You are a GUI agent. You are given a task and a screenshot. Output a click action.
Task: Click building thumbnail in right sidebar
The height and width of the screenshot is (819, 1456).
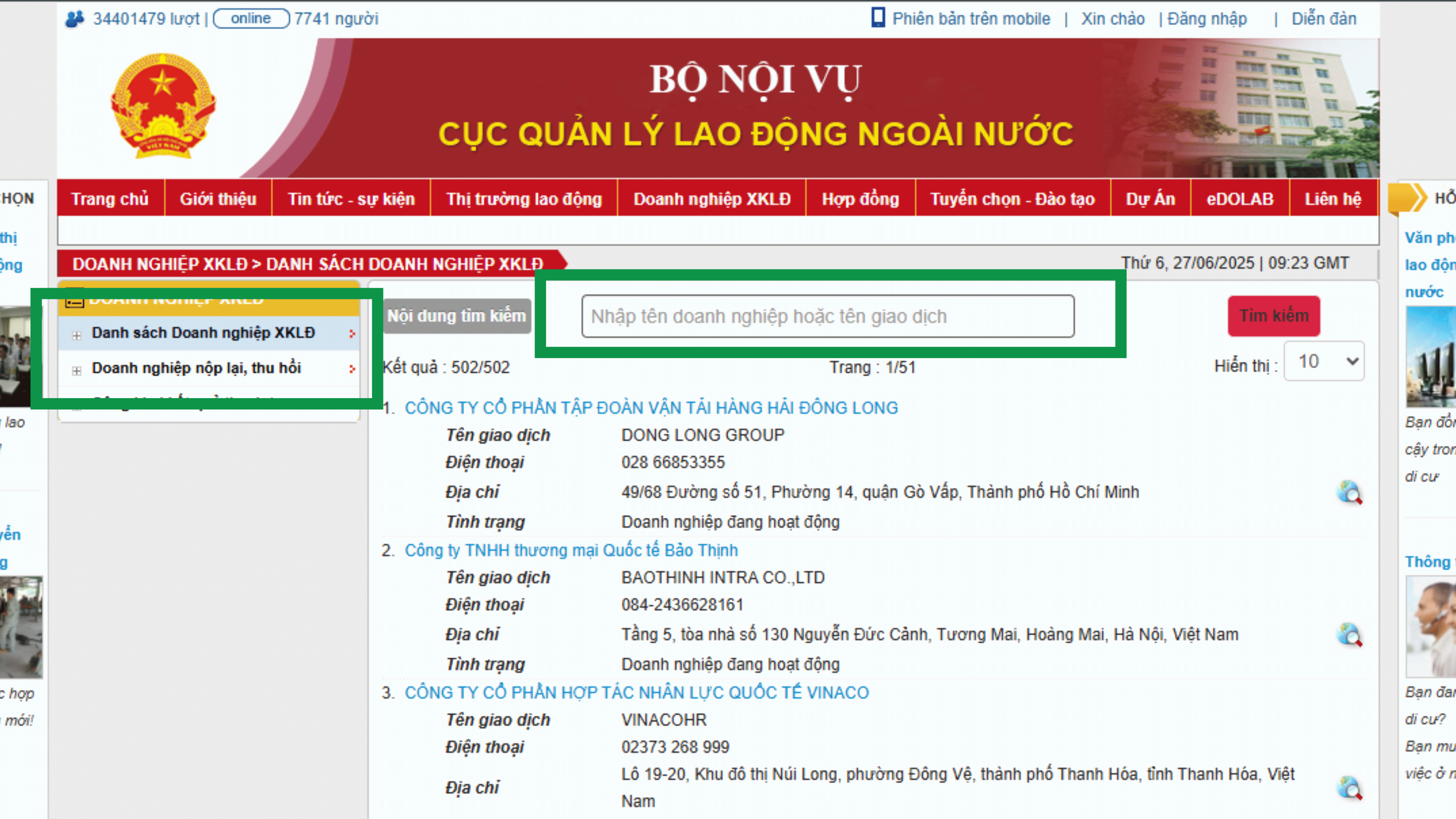[x=1431, y=357]
